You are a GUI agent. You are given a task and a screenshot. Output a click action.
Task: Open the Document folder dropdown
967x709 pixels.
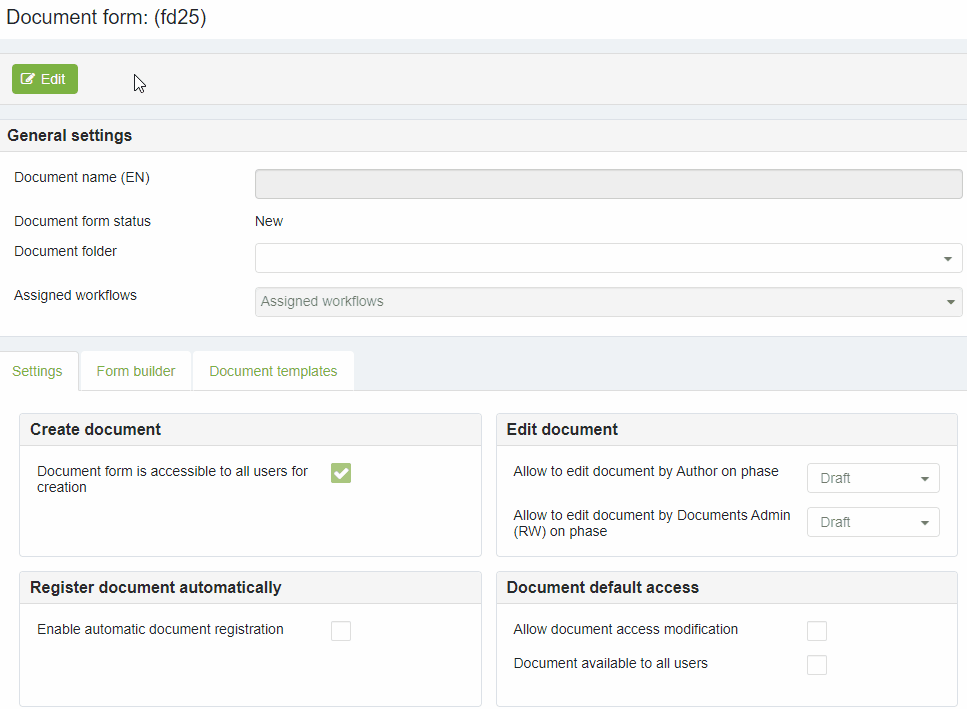point(600,258)
